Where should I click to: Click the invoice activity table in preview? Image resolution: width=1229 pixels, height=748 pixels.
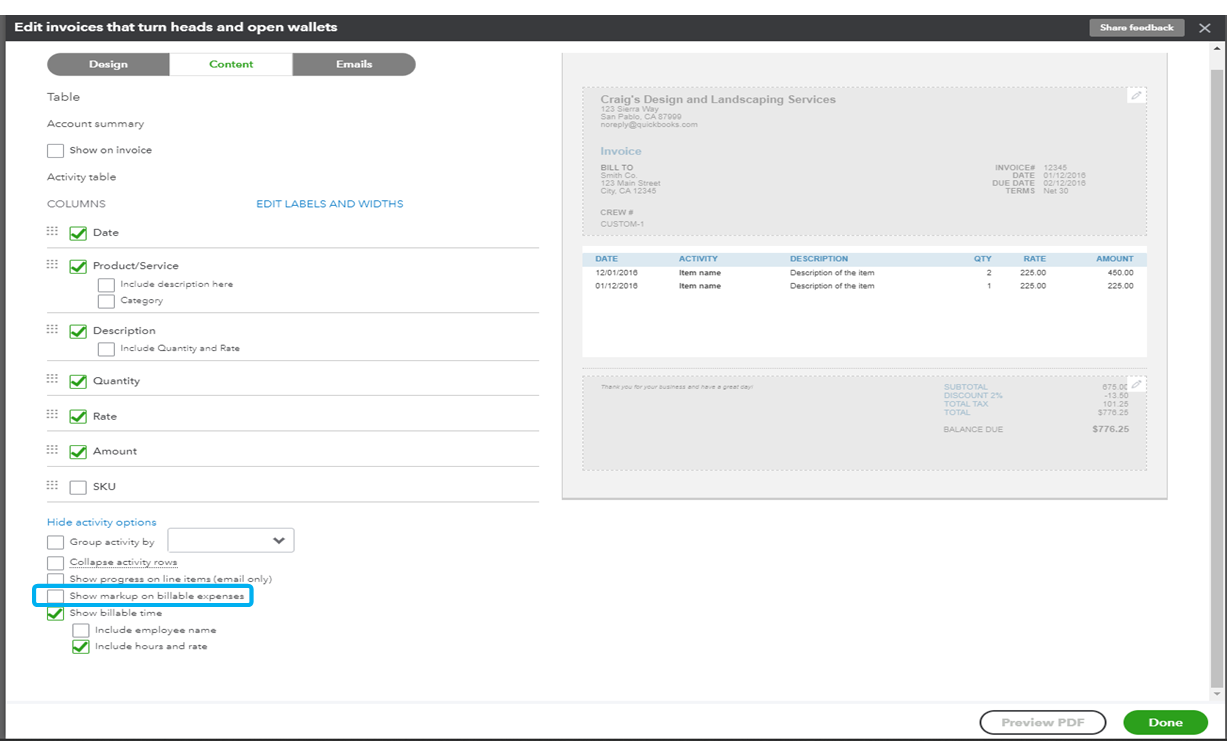[x=865, y=301]
